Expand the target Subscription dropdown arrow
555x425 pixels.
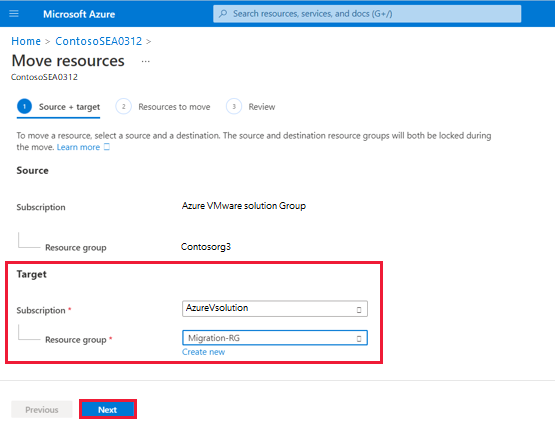pyautogui.click(x=359, y=310)
